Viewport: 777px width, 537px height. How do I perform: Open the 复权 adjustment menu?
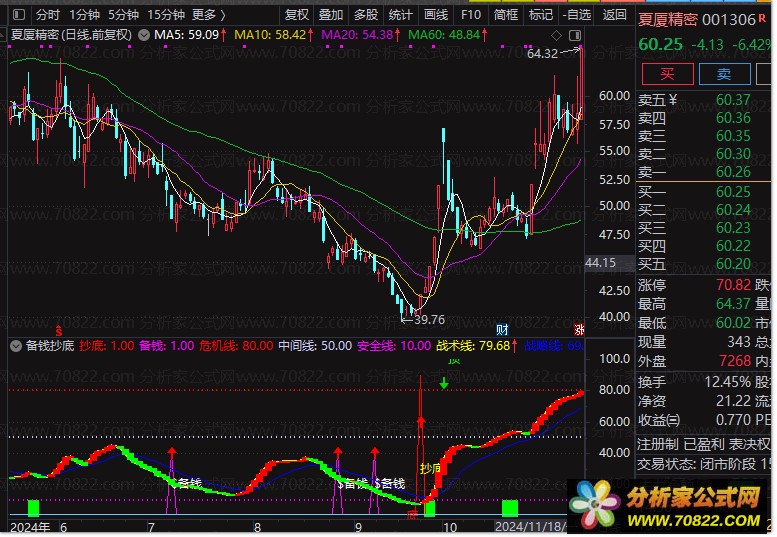click(x=296, y=15)
